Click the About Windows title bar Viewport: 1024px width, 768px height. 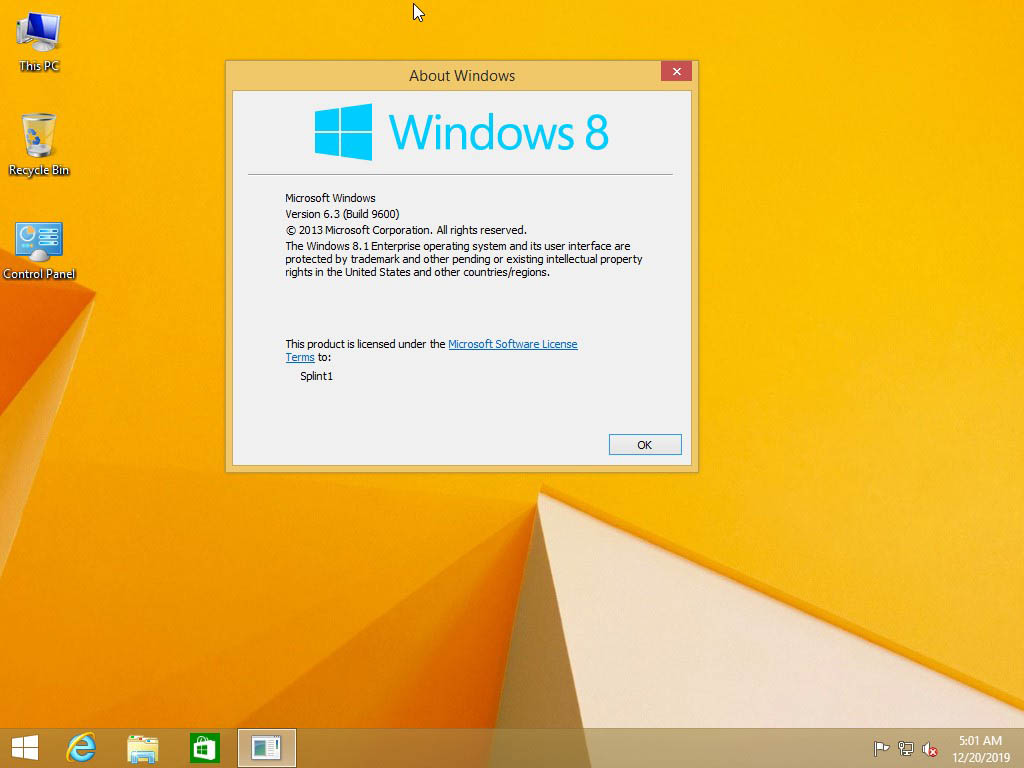point(462,76)
